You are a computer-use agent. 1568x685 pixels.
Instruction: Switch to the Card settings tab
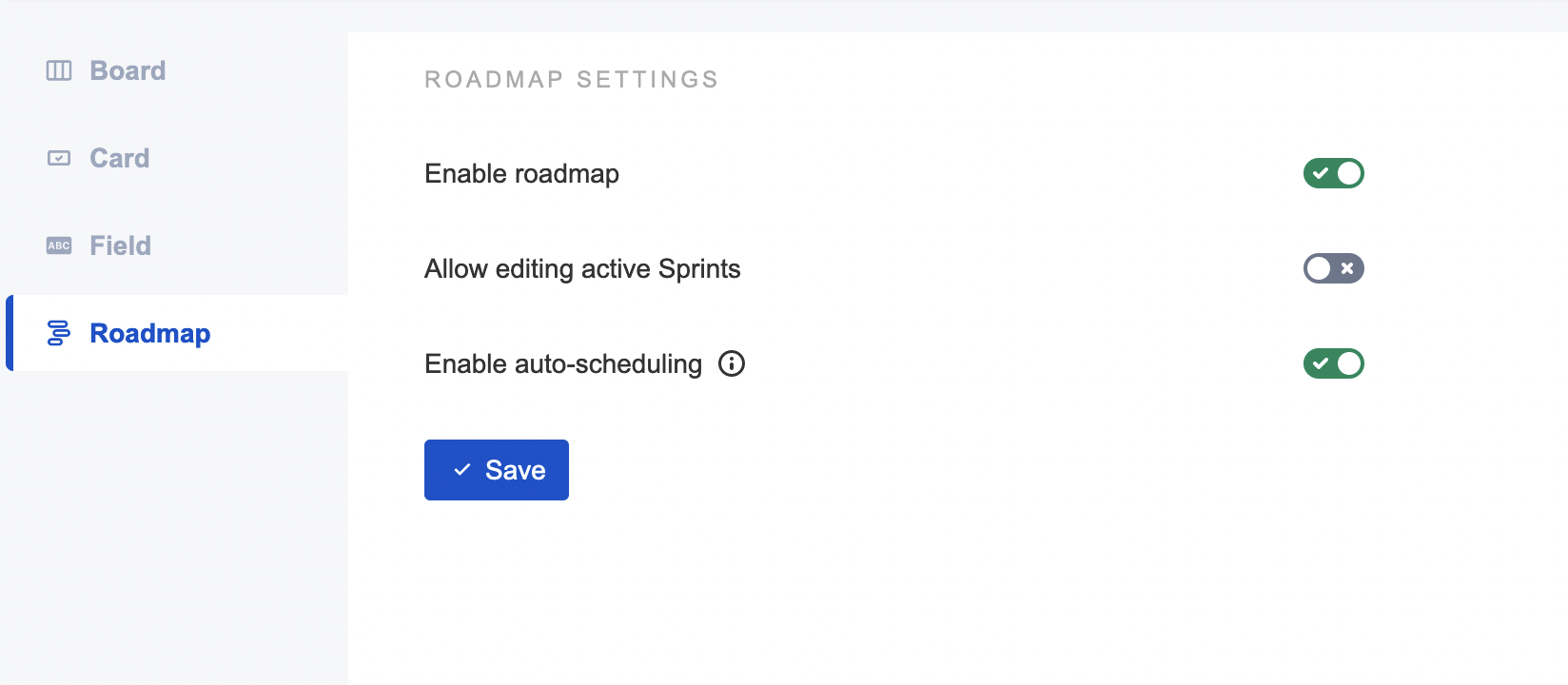[x=120, y=158]
